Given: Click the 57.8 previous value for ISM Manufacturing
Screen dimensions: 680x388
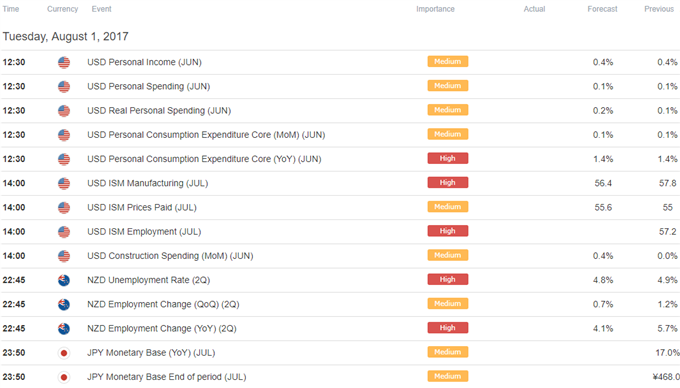Looking at the screenshot, I should click(667, 183).
